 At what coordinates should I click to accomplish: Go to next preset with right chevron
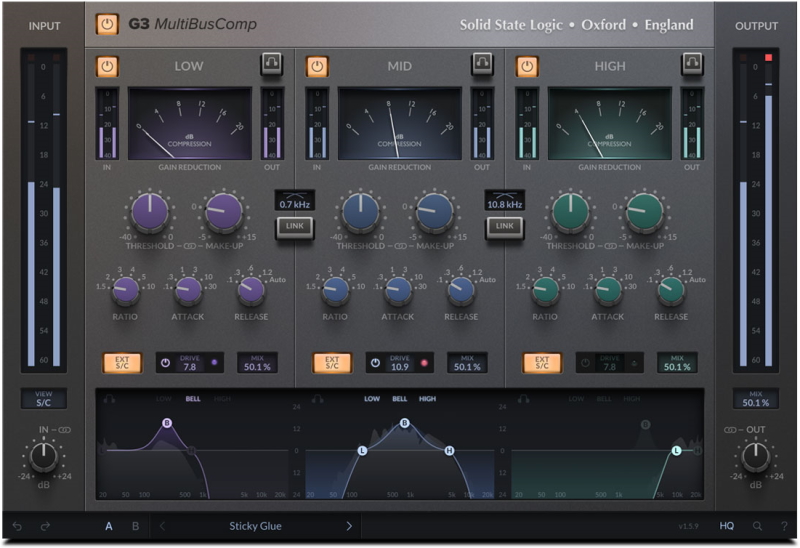point(349,526)
